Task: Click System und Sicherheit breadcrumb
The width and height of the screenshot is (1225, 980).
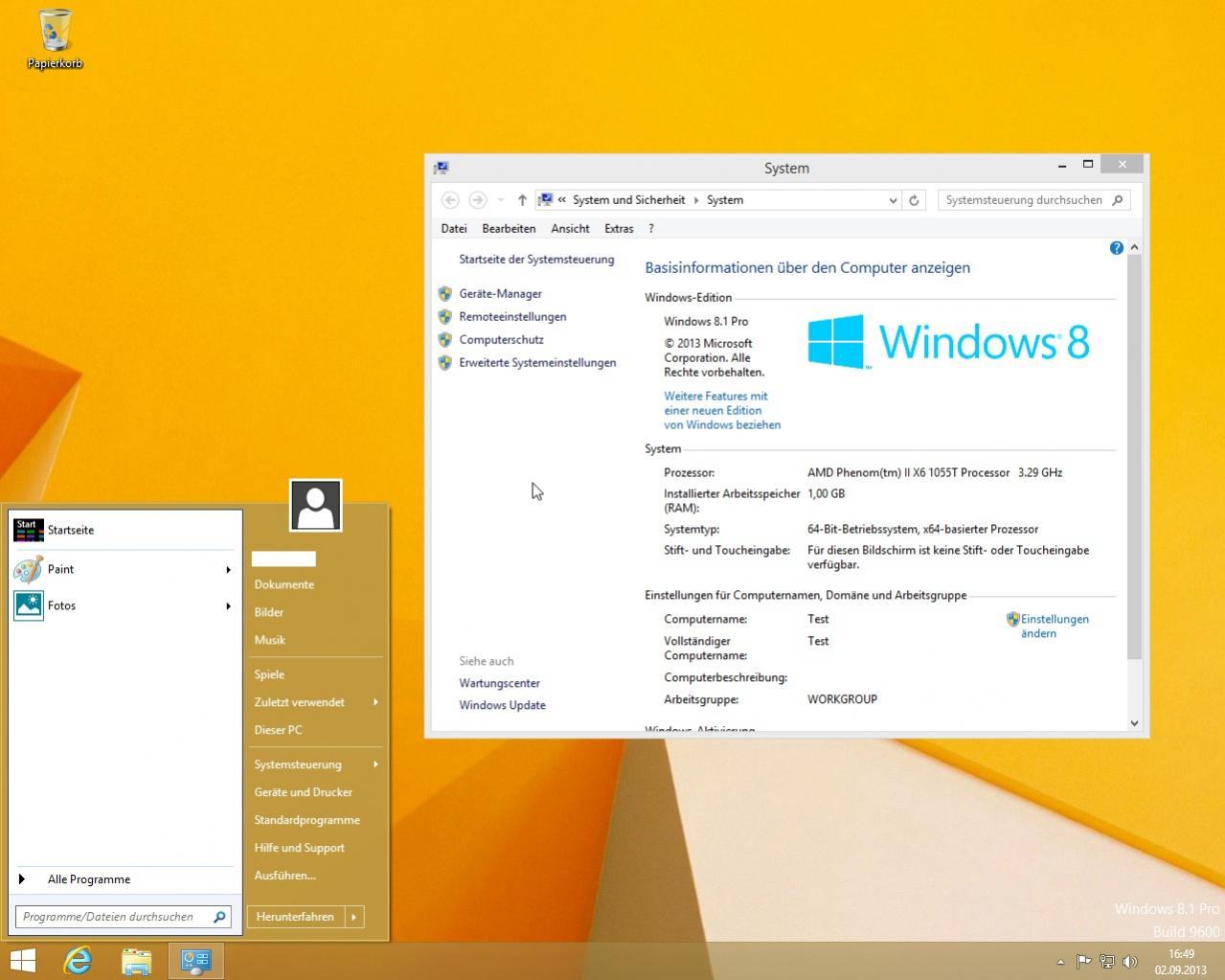Action: [x=628, y=200]
